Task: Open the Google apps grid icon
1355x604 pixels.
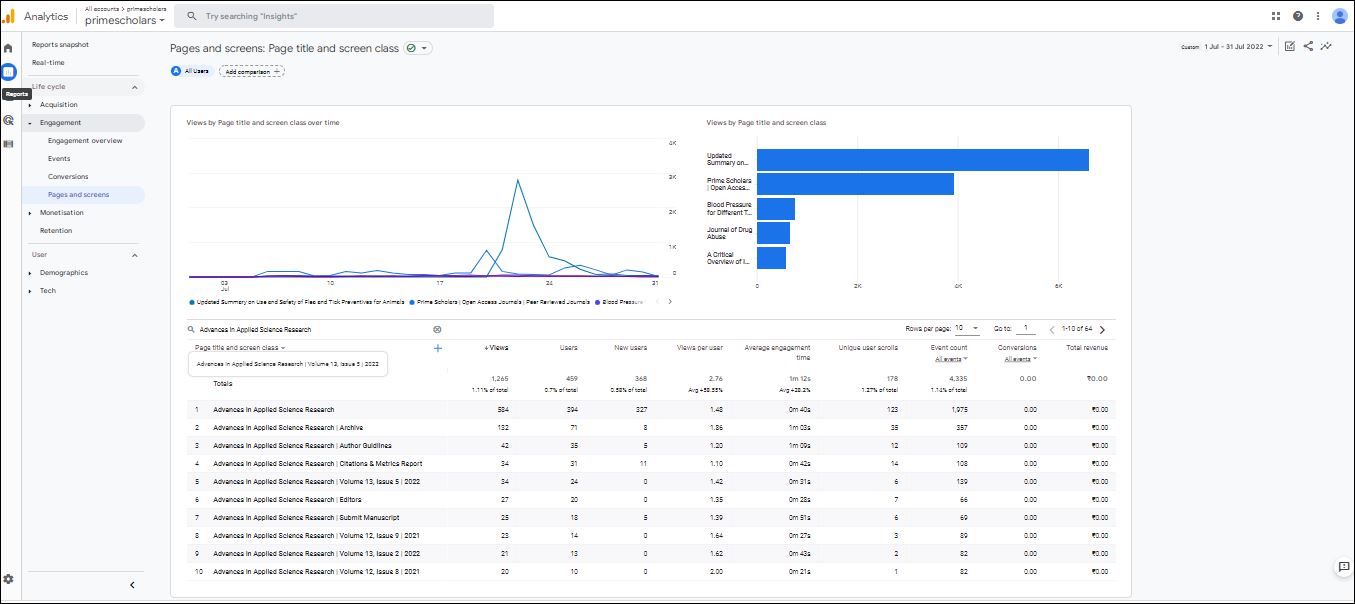Action: click(1276, 16)
